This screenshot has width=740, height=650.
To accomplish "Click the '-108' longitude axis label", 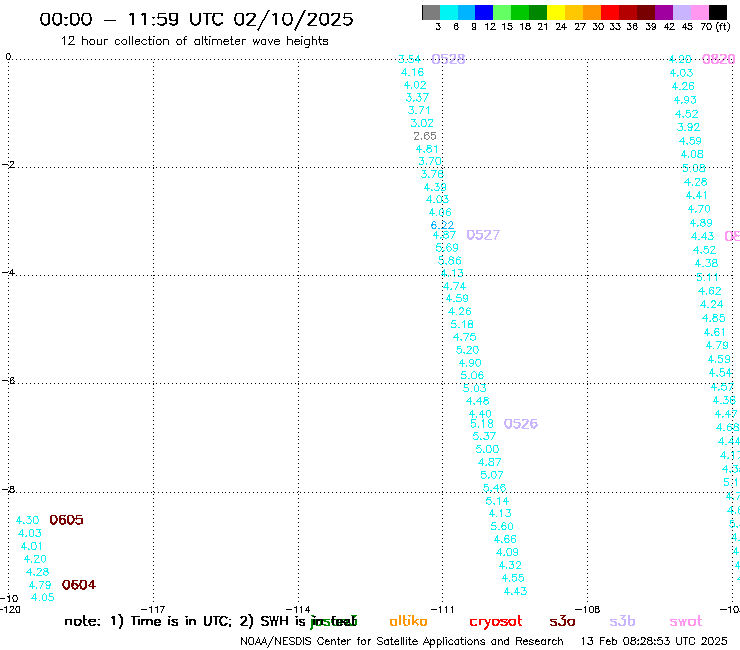I will point(588,609).
